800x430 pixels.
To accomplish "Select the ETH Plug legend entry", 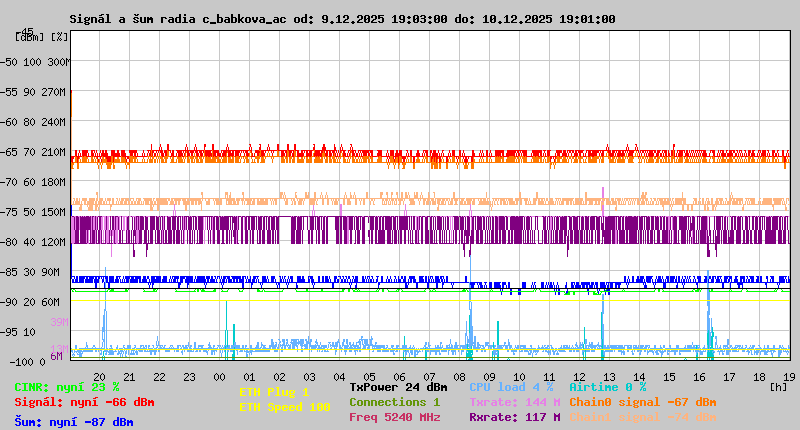I will 274,392.
